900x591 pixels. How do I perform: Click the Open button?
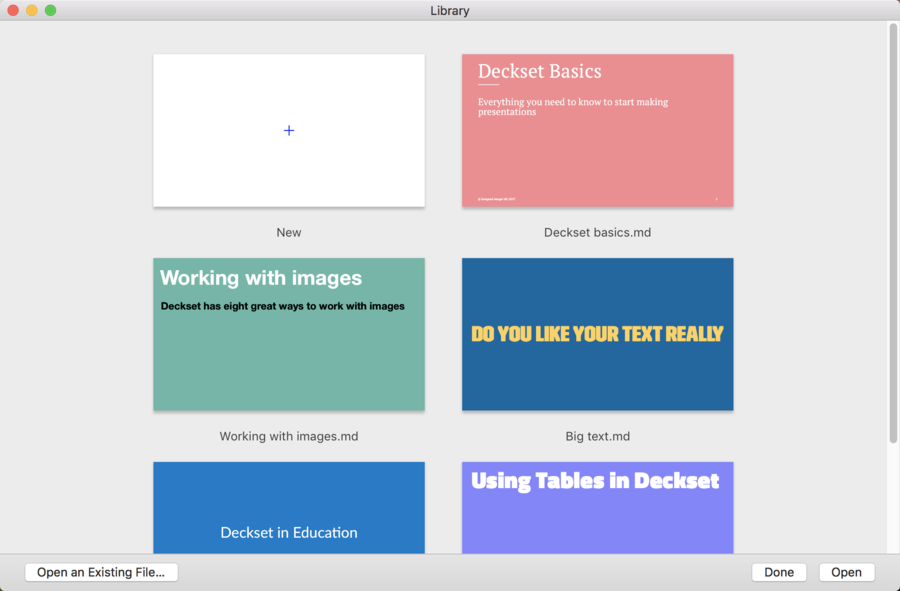tap(846, 572)
